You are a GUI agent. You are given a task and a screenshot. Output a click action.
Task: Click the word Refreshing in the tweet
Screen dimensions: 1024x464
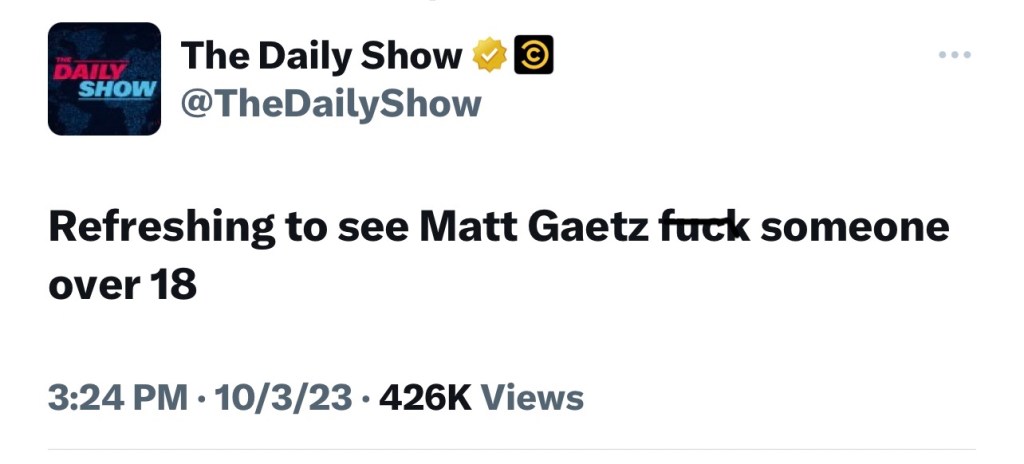click(162, 228)
